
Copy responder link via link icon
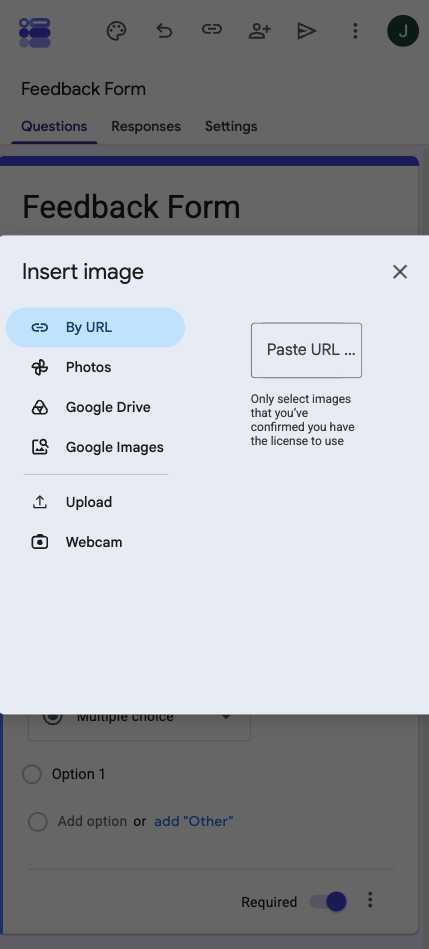(211, 30)
